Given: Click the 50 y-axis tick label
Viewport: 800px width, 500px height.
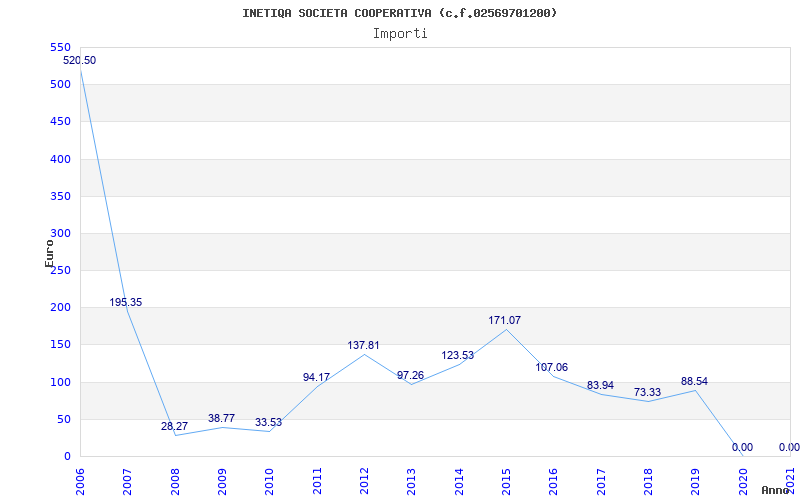Looking at the screenshot, I should pos(63,419).
